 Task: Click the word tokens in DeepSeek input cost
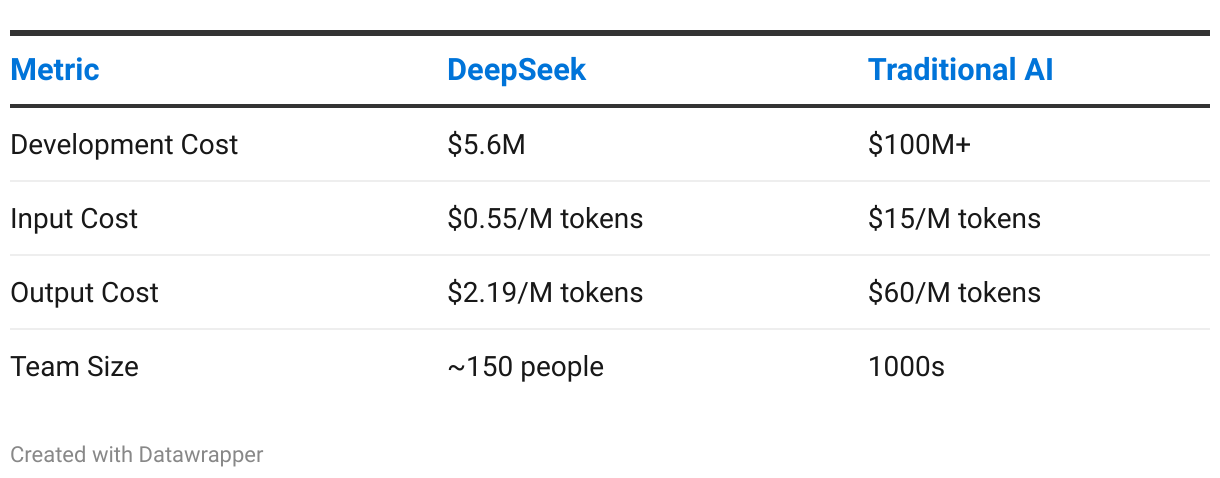click(x=603, y=218)
